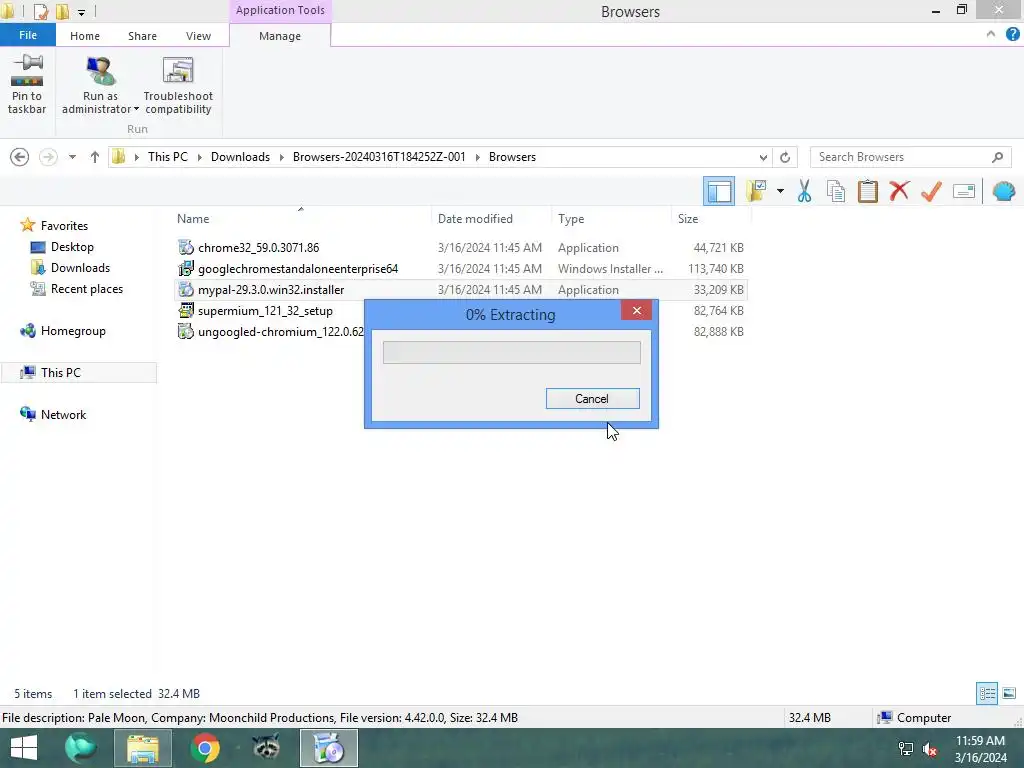Toggle the navigation pane layout button
Image resolution: width=1024 pixels, height=768 pixels.
pos(719,191)
